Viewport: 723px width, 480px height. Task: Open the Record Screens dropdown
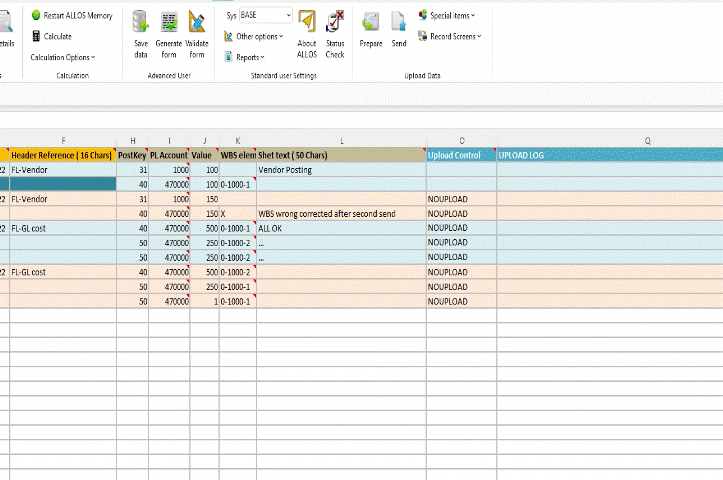click(455, 36)
